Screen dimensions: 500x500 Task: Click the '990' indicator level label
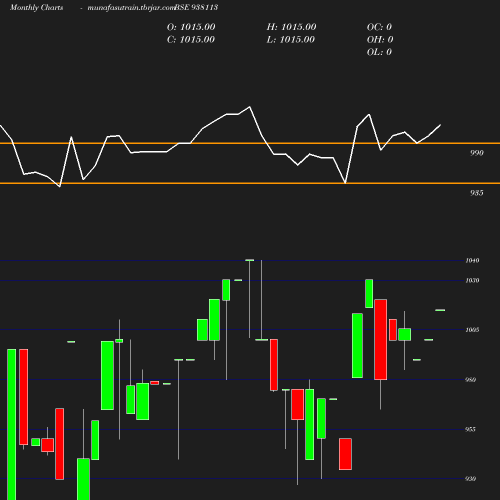pyautogui.click(x=477, y=153)
